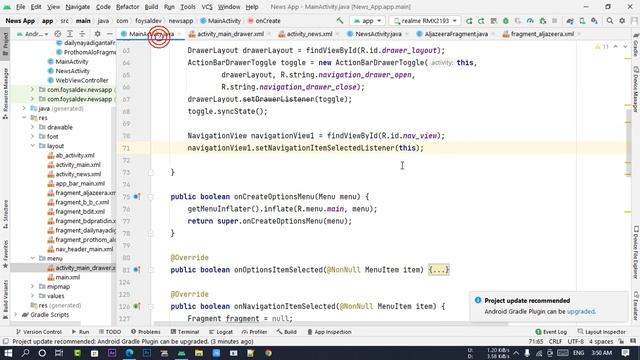The image size is (640, 360).
Task: Toggle the Build Variants tool window
Action: [5, 300]
